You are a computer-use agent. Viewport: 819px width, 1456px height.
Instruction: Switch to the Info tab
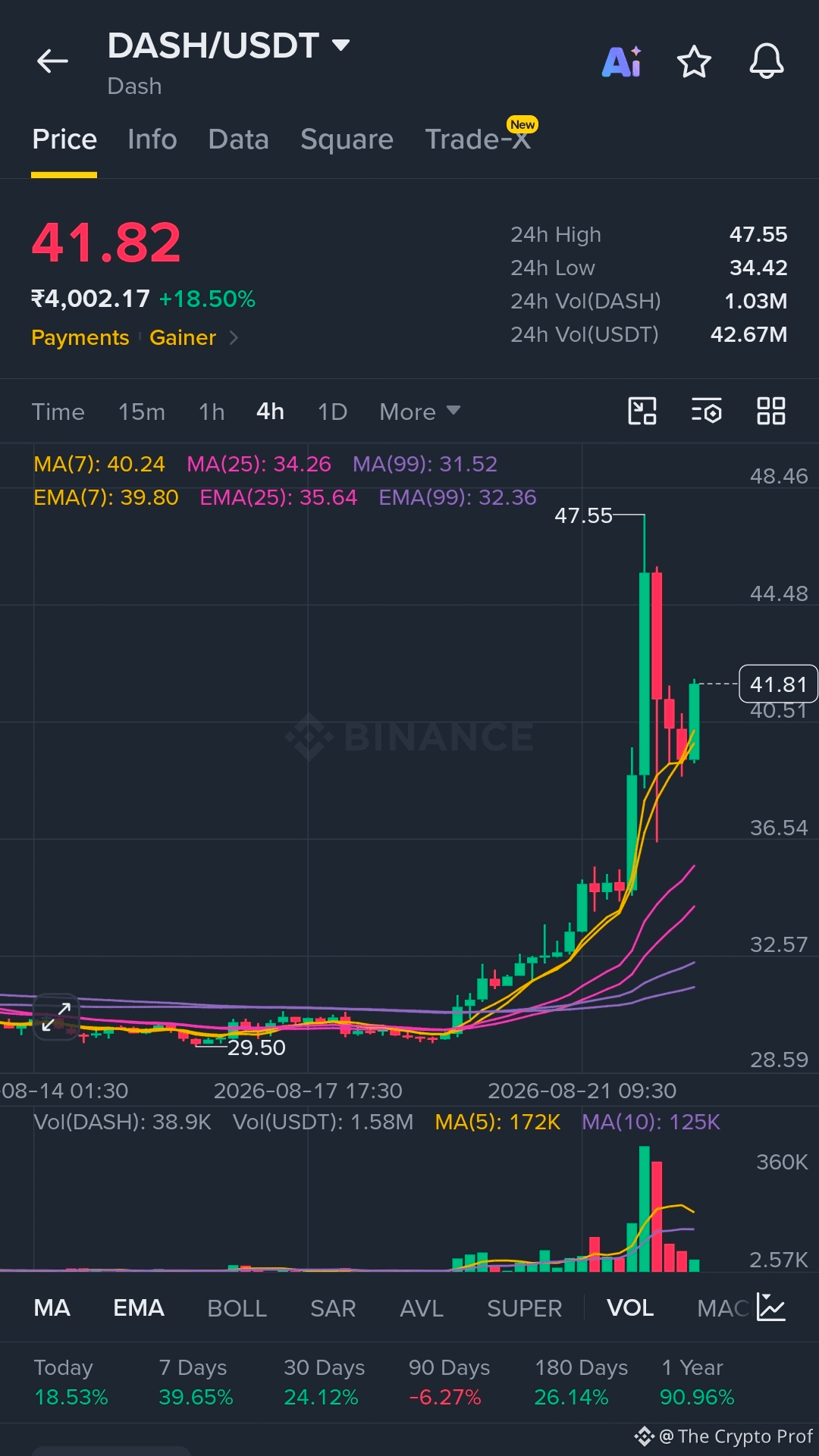point(152,139)
